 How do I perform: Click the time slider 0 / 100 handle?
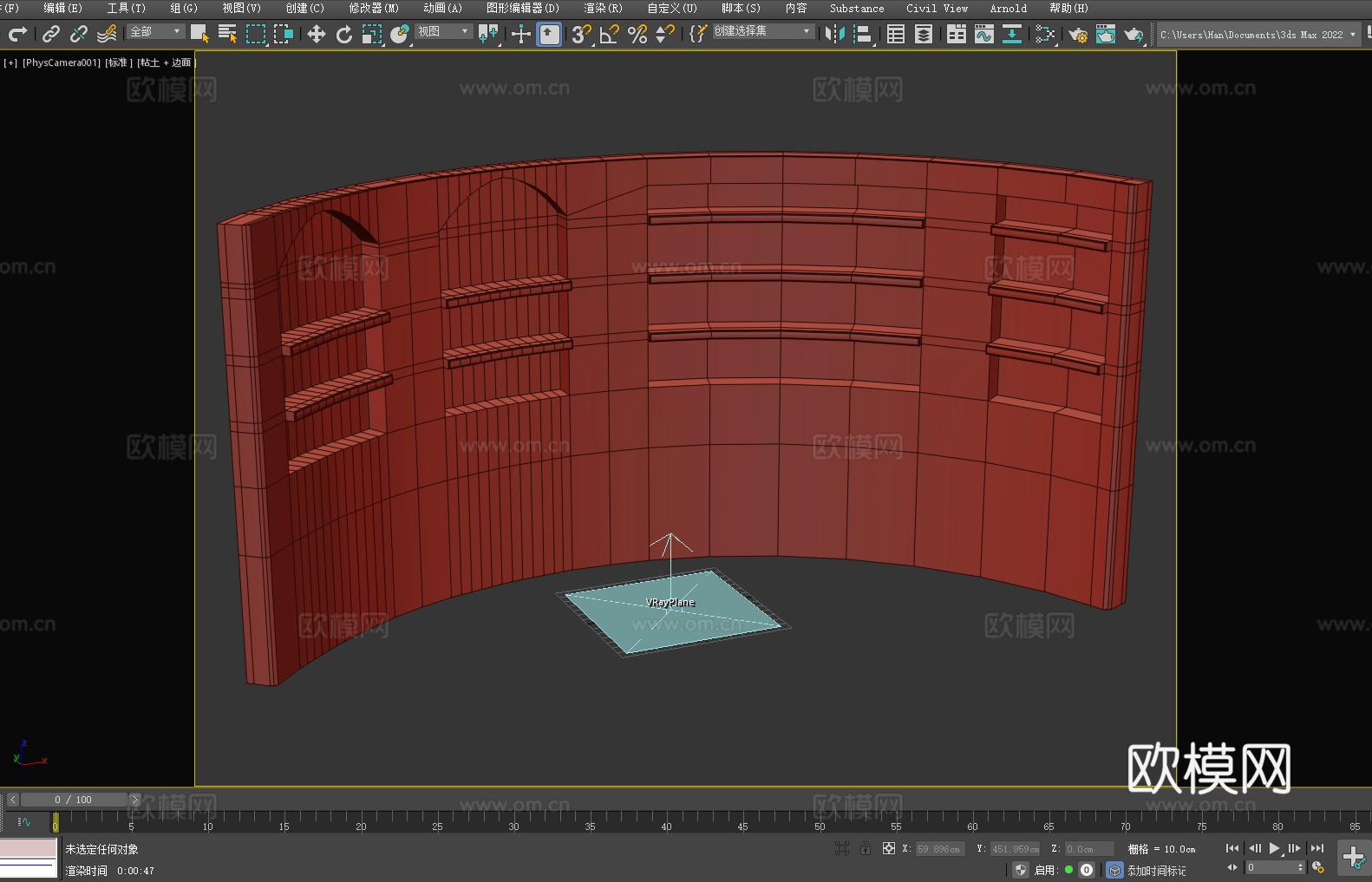(74, 800)
